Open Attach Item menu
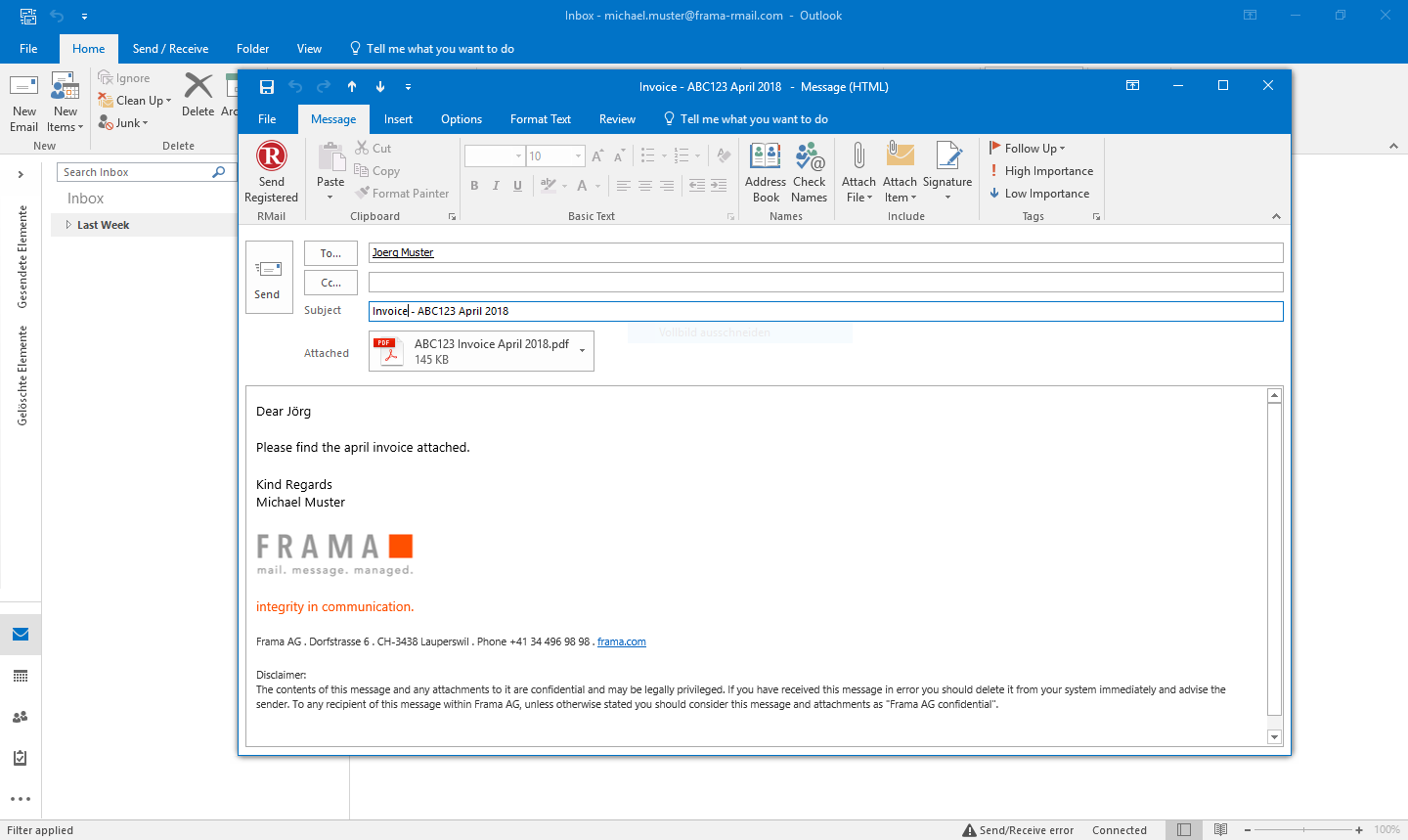Viewport: 1408px width, 840px height. [x=900, y=173]
